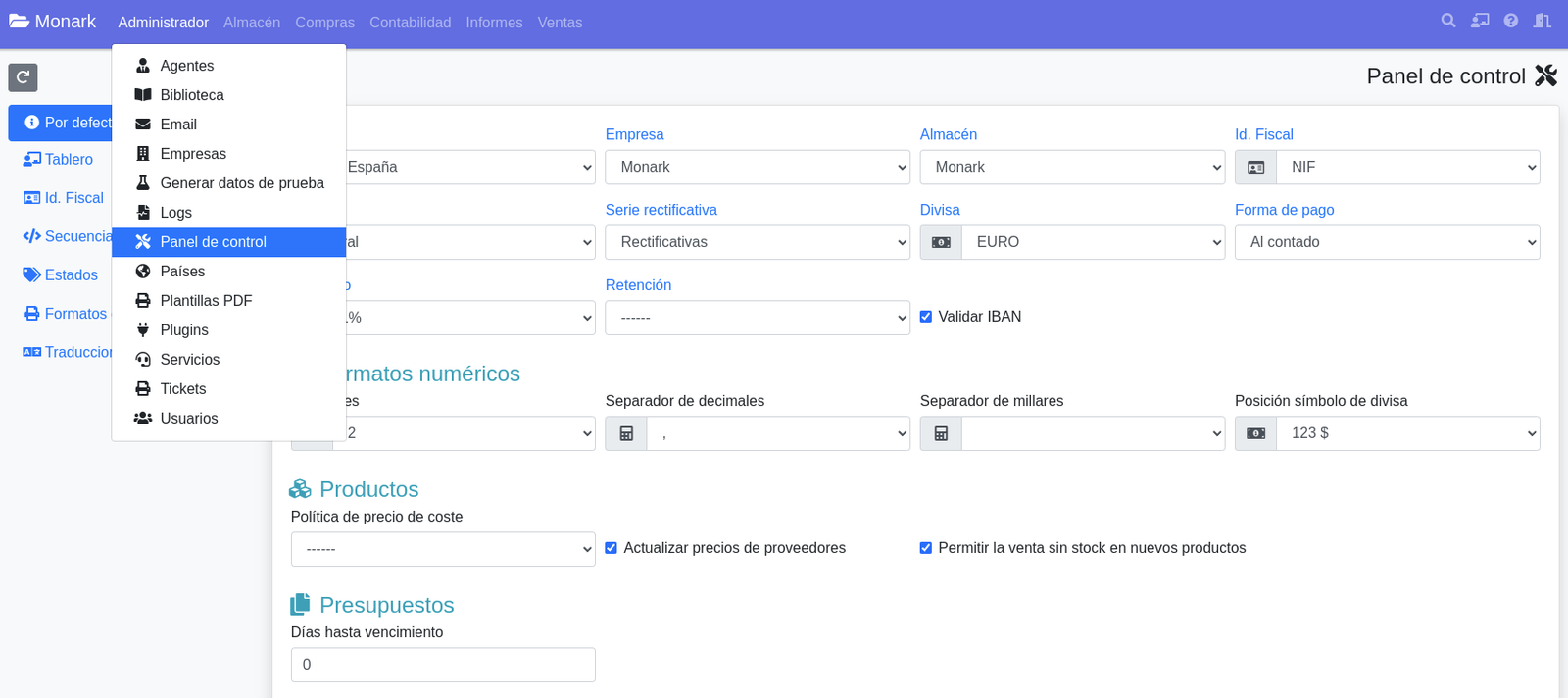
Task: Open the Retención dropdown
Action: pyautogui.click(x=758, y=318)
